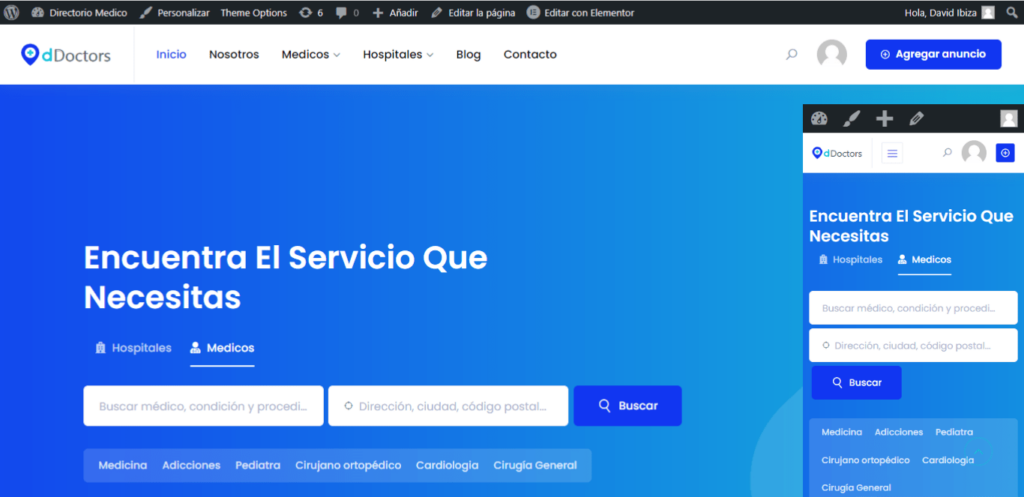Select the Medicos search tab
Viewport: 1024px width, 497px height.
click(222, 348)
